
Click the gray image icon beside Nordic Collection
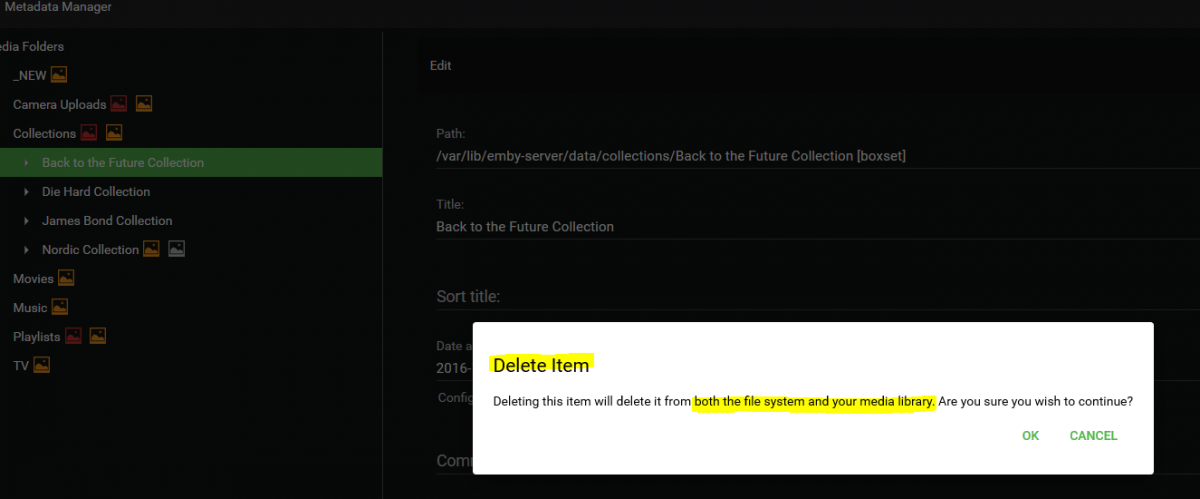pyautogui.click(x=176, y=249)
